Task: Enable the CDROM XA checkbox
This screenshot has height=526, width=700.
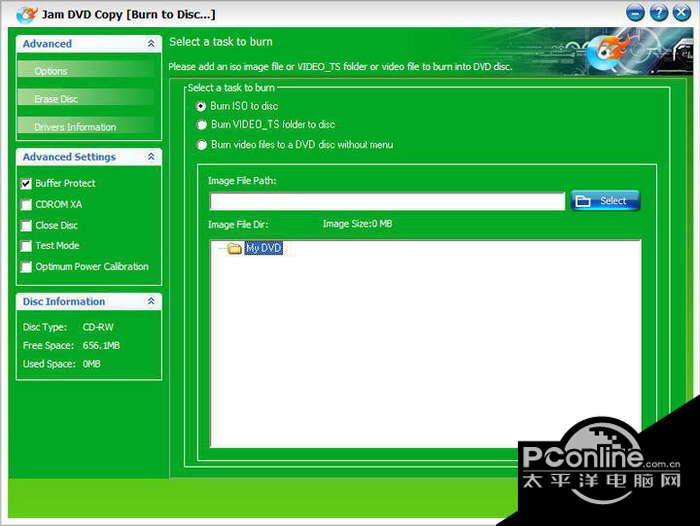Action: click(26, 205)
